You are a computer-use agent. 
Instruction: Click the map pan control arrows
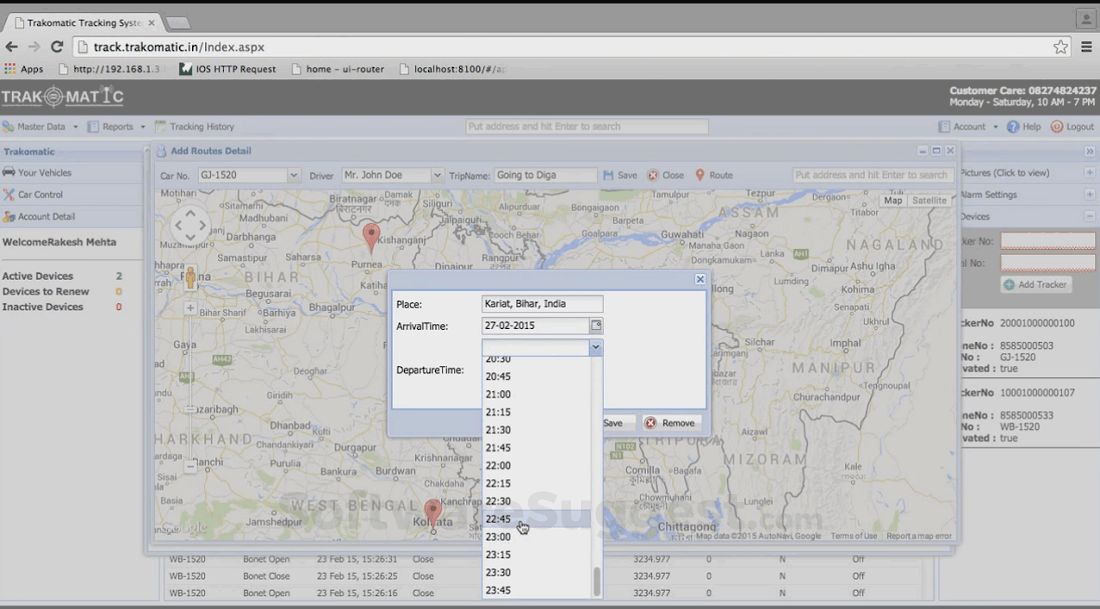point(190,226)
